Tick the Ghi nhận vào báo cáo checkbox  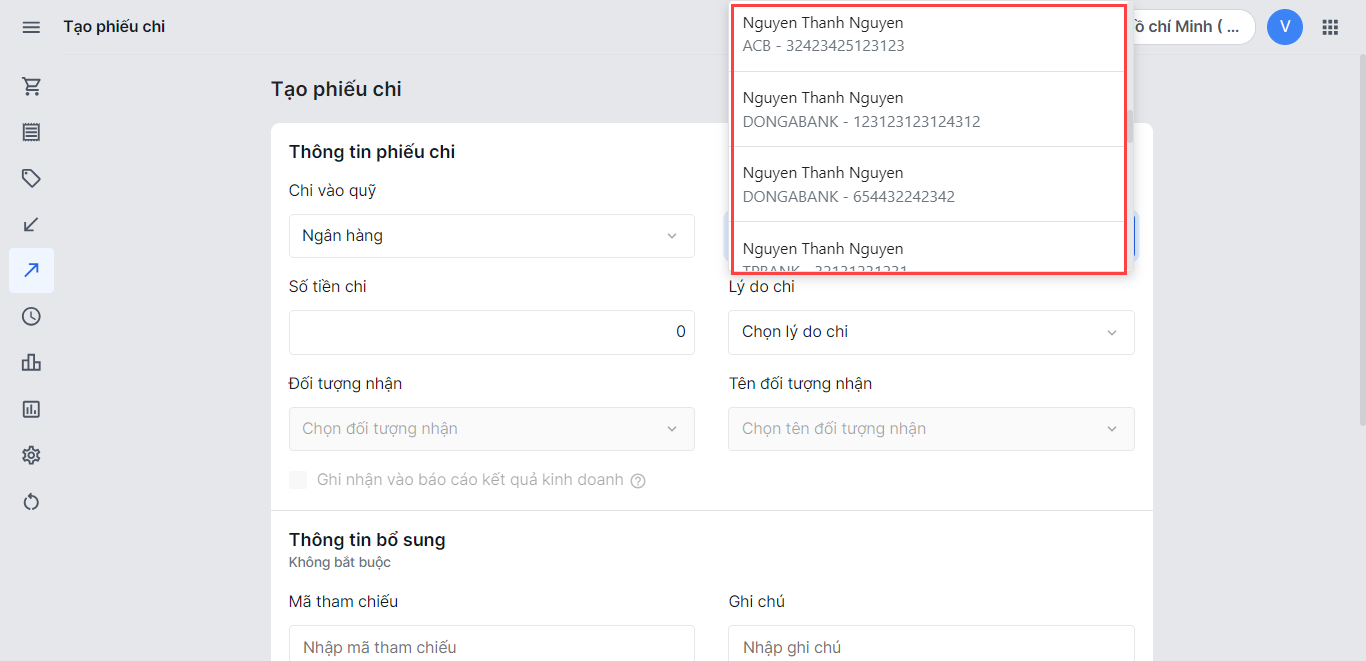pos(298,480)
